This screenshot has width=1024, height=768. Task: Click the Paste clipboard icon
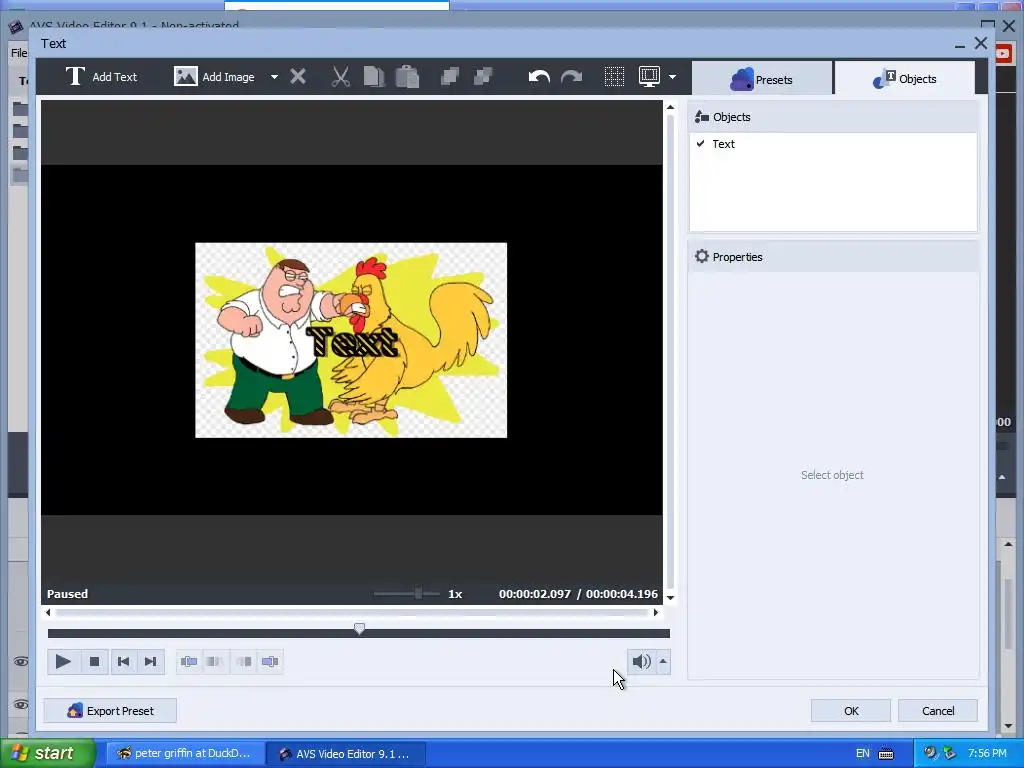pos(407,77)
